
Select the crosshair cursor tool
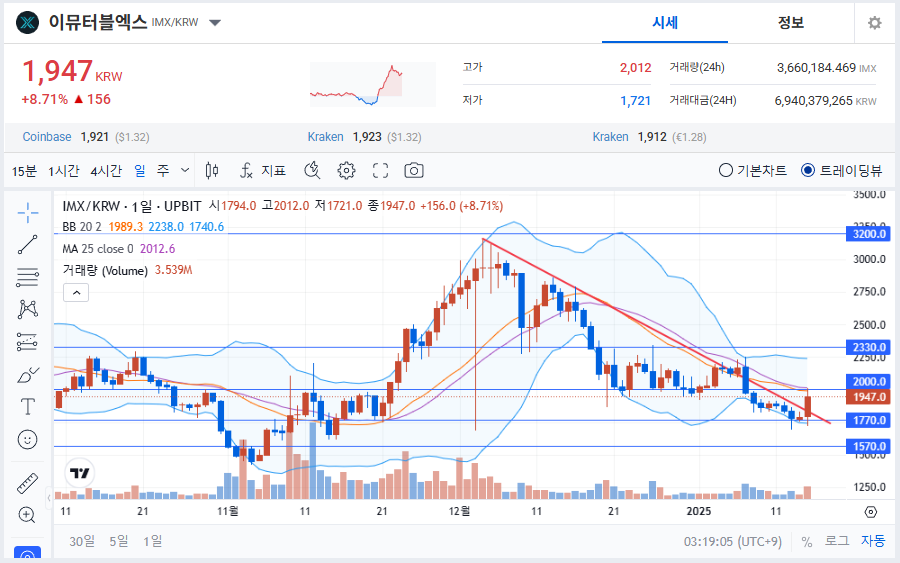coord(28,212)
